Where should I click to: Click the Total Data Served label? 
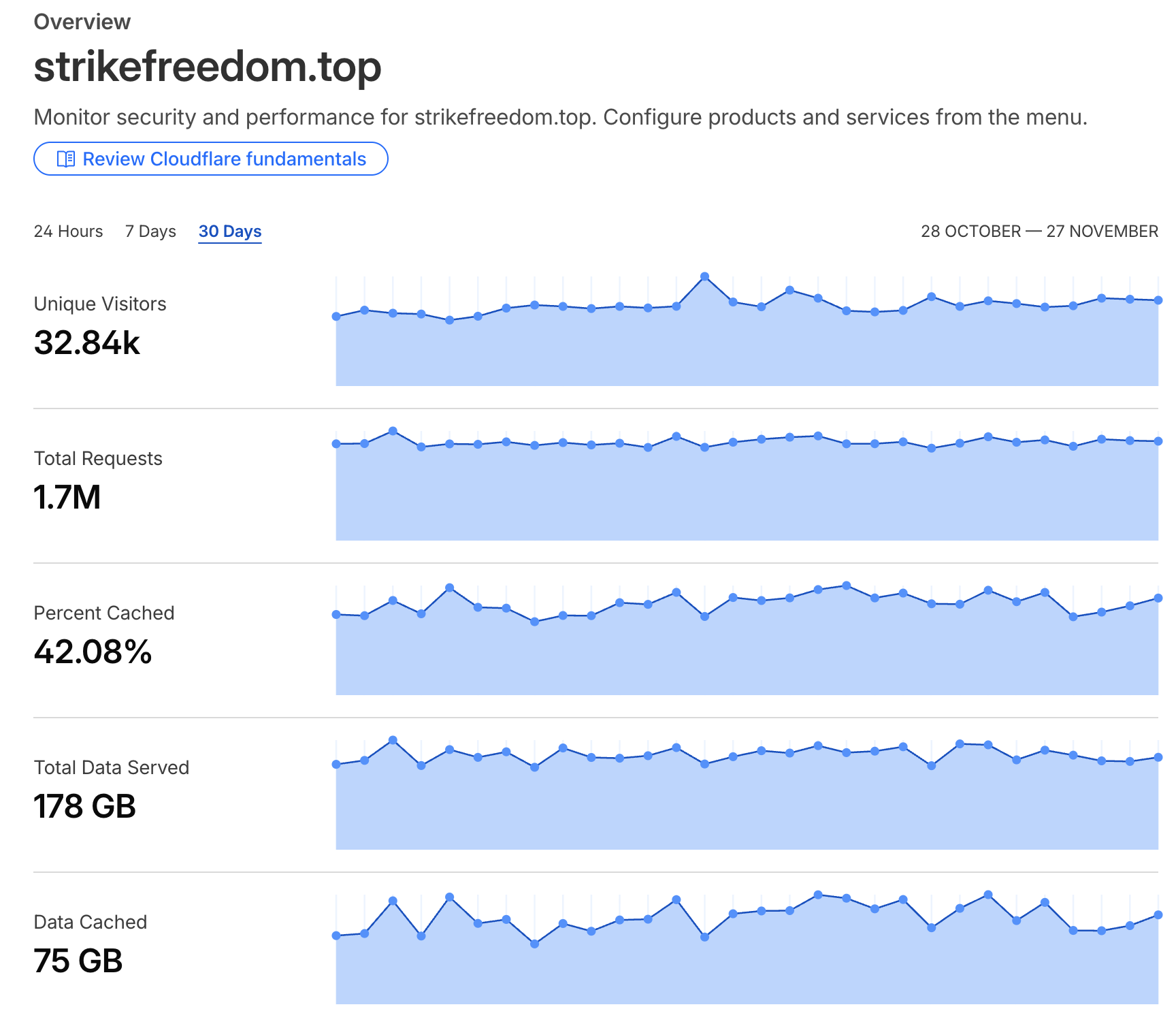[112, 767]
